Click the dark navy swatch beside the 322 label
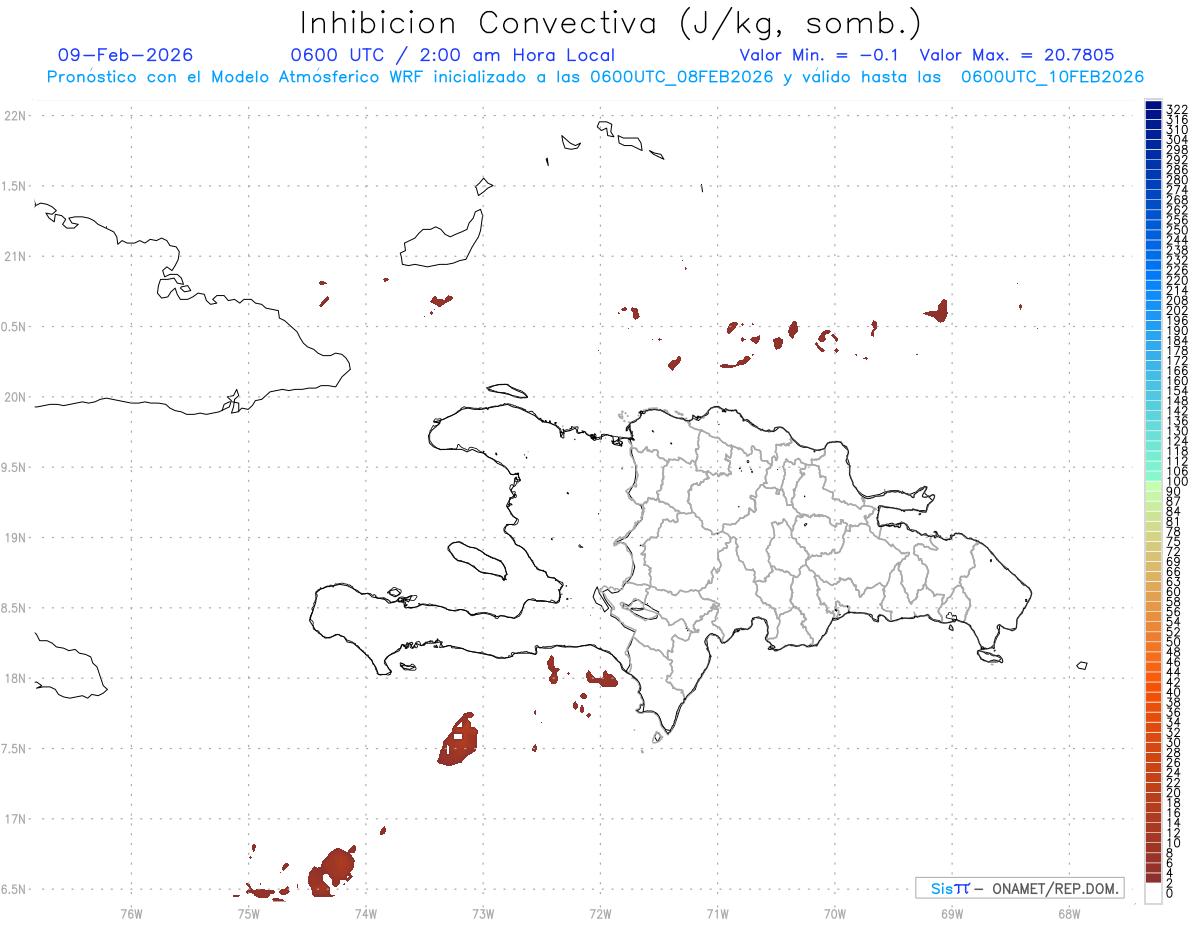 point(1153,105)
